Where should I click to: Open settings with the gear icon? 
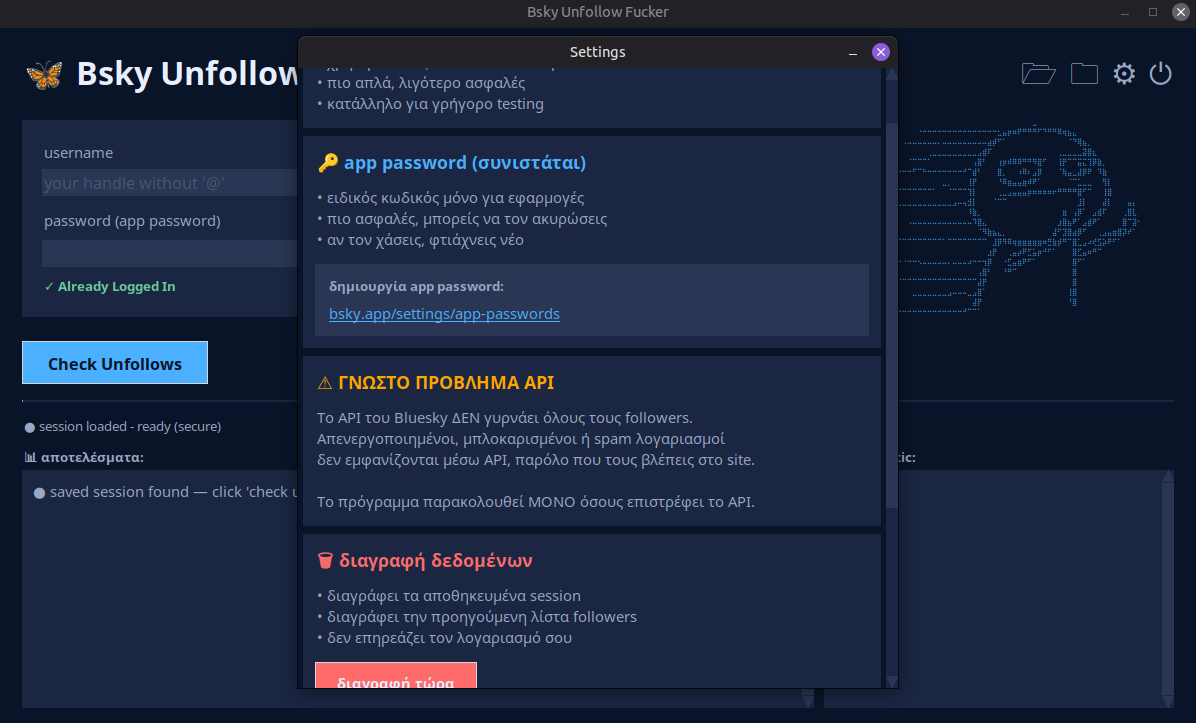[x=1124, y=73]
